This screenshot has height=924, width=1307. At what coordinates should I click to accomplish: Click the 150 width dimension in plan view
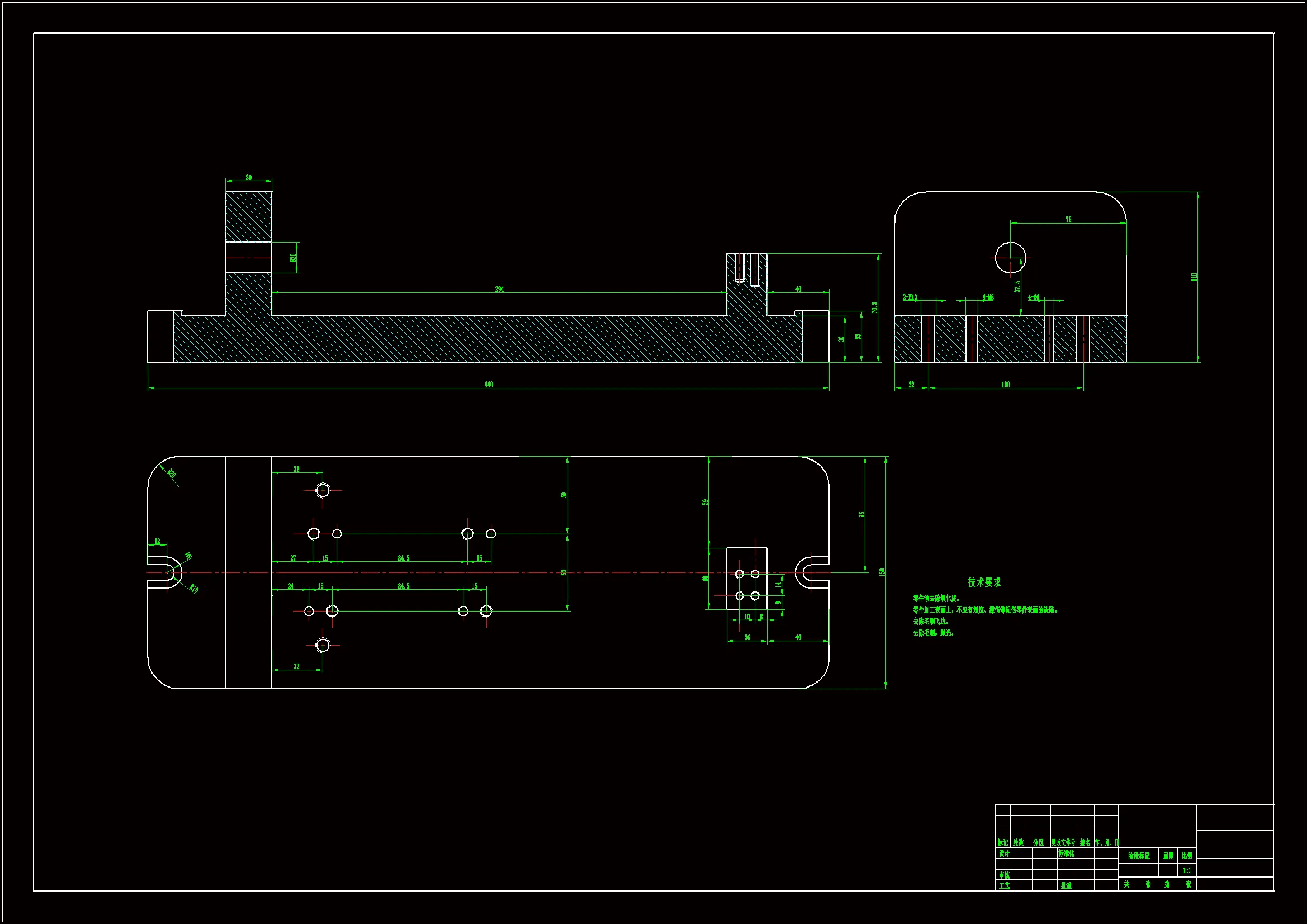(x=882, y=572)
